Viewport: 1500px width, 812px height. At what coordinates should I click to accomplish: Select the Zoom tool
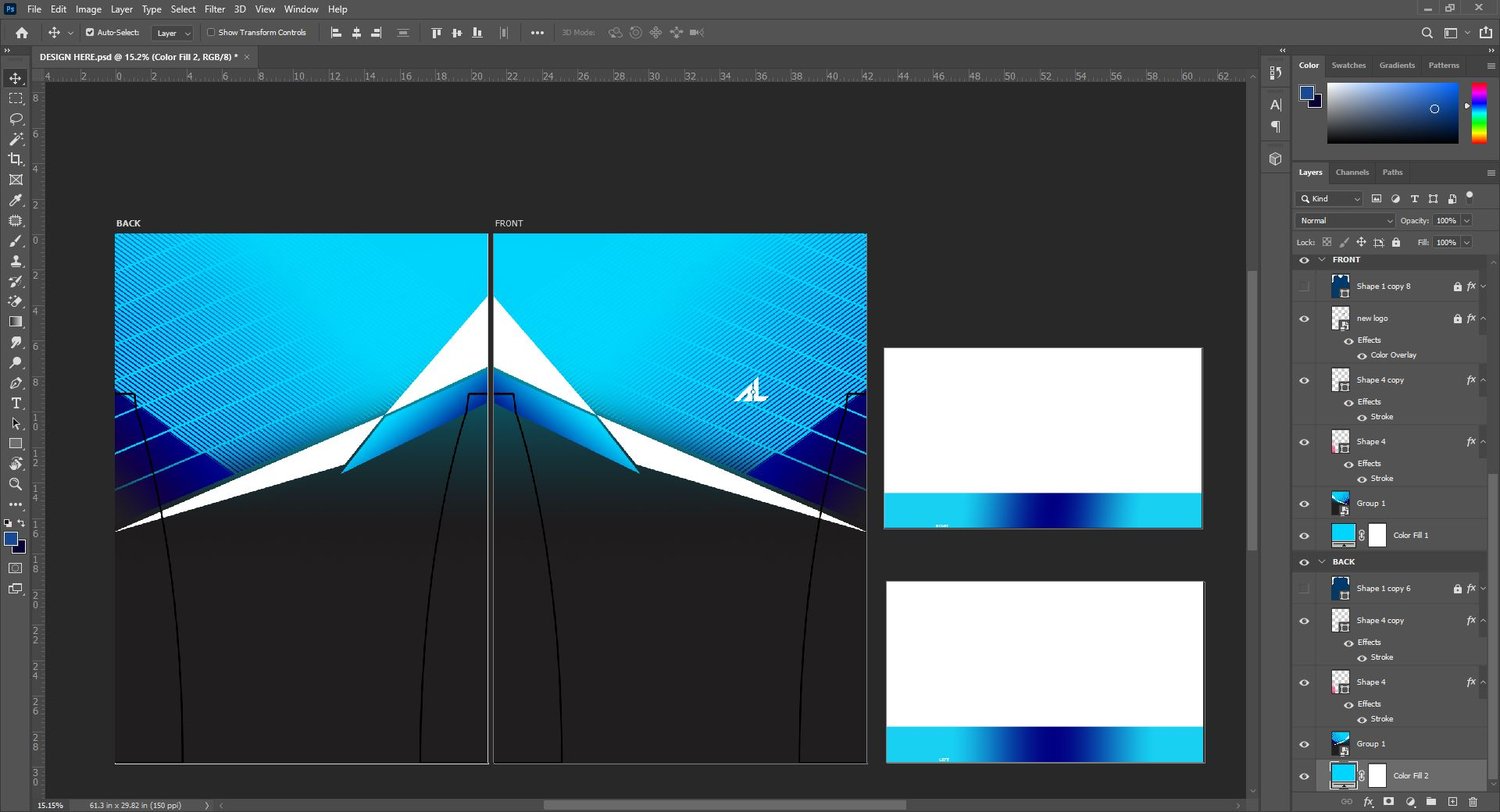point(15,484)
